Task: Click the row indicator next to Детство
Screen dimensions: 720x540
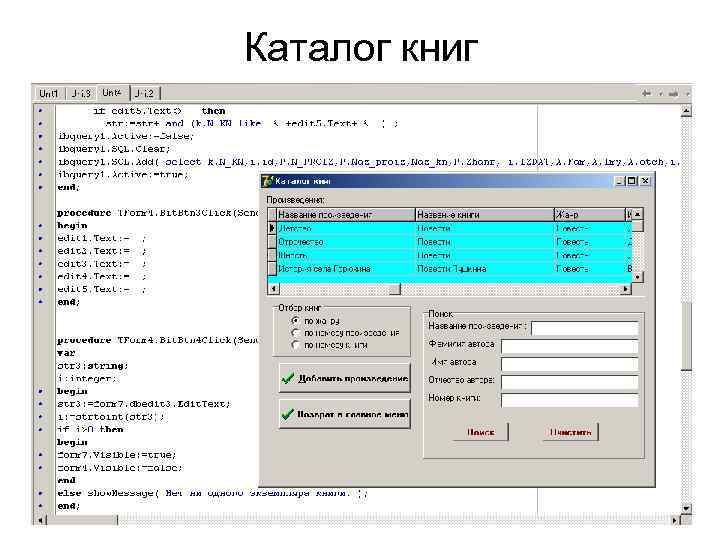Action: coord(272,228)
